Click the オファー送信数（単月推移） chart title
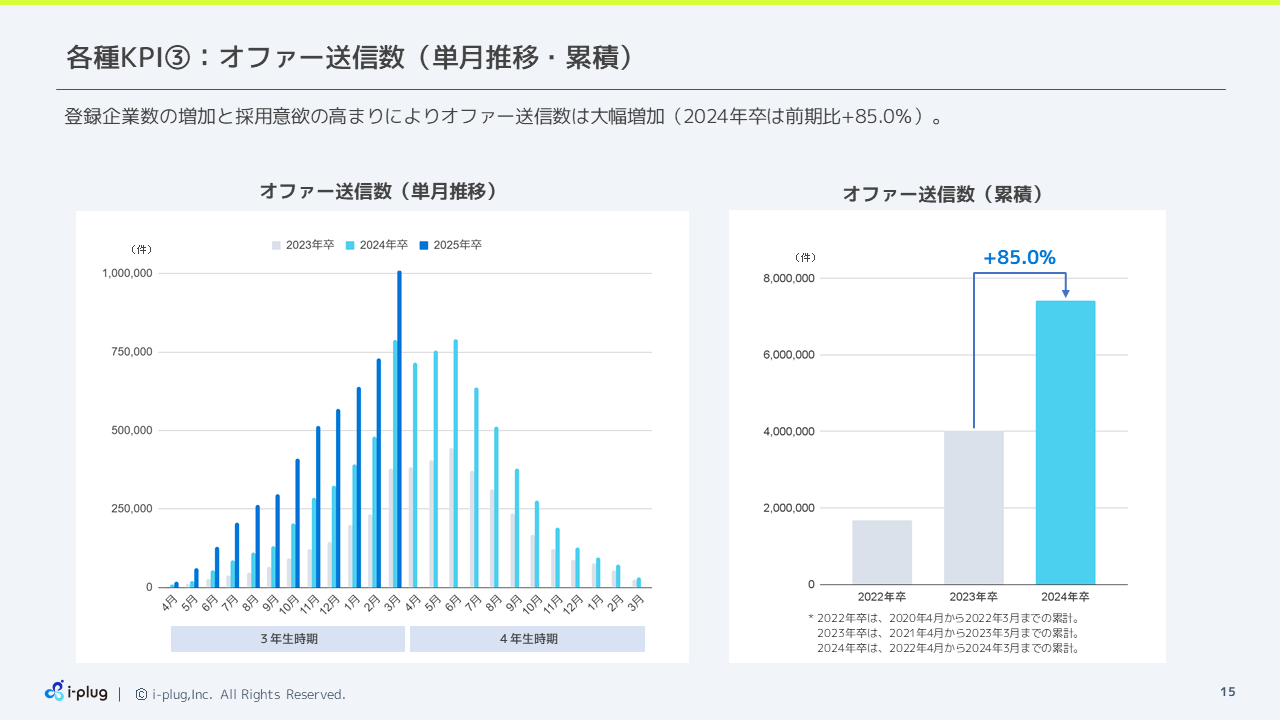 (378, 192)
